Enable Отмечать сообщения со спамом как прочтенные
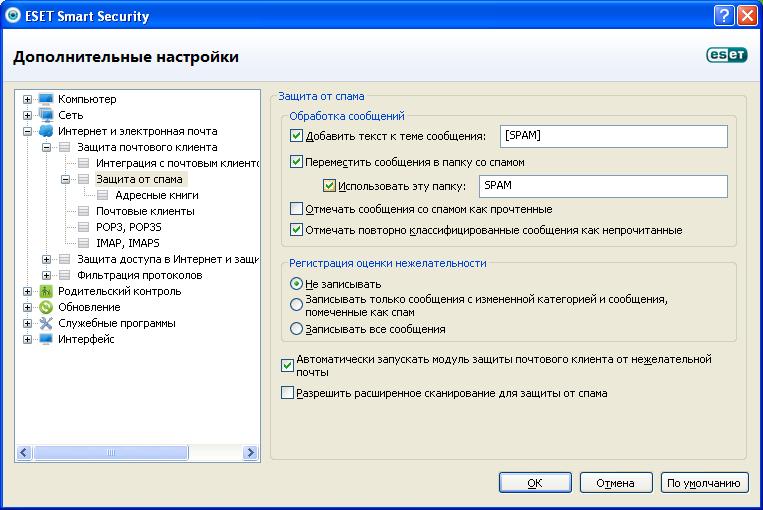 coord(296,209)
